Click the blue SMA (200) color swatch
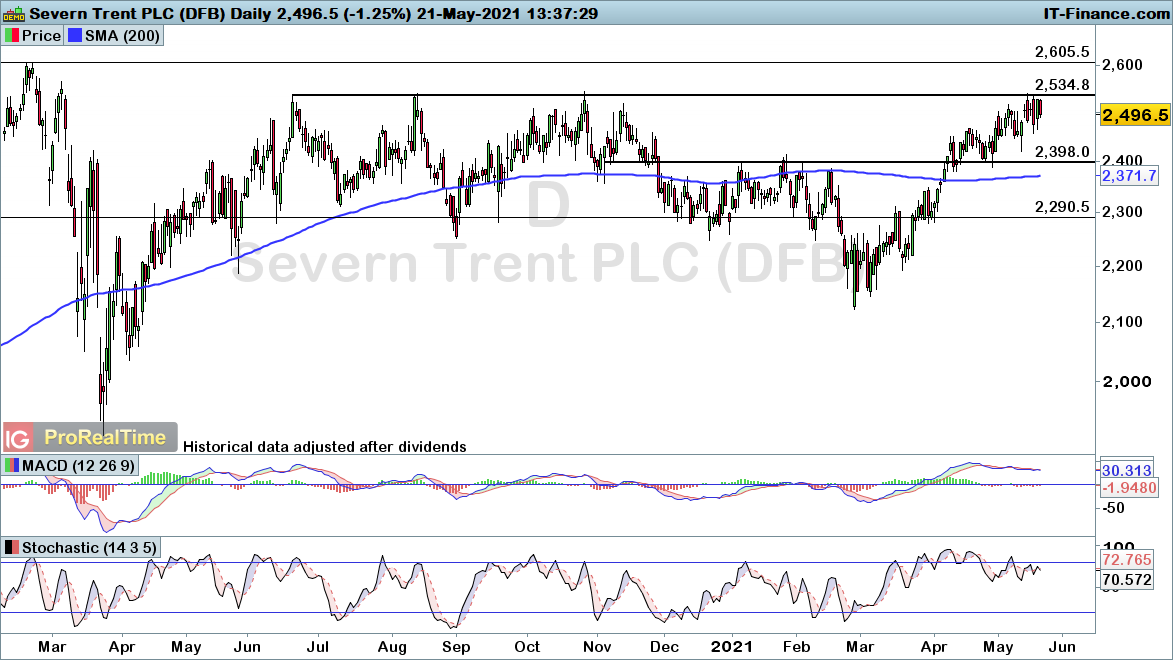Viewport: 1173px width, 660px height. coord(76,36)
